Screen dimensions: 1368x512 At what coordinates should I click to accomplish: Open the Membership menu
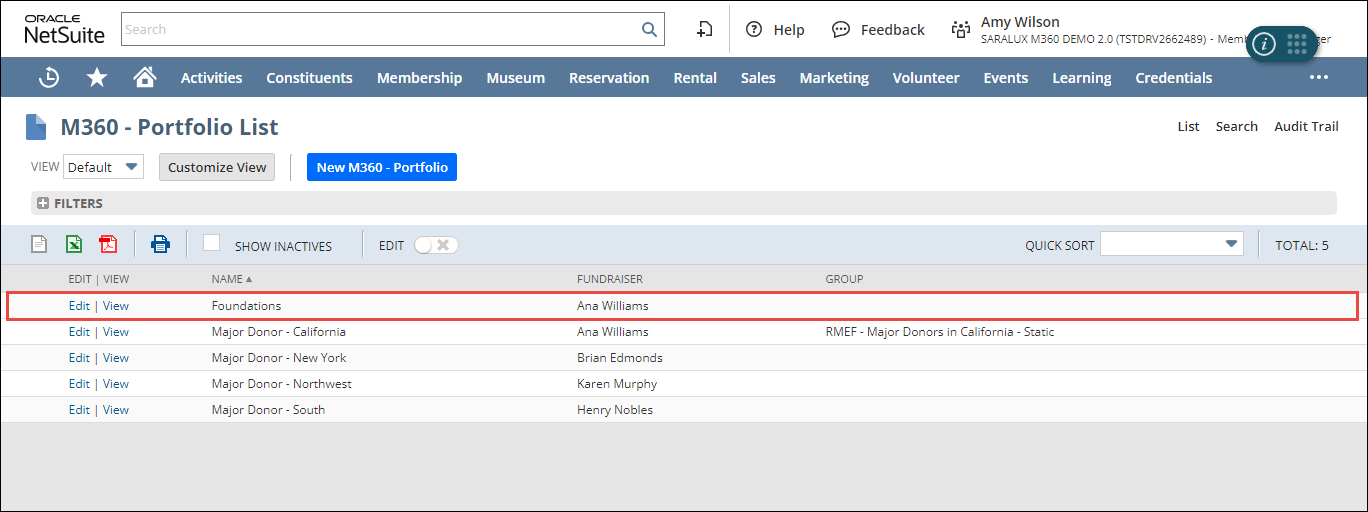419,78
